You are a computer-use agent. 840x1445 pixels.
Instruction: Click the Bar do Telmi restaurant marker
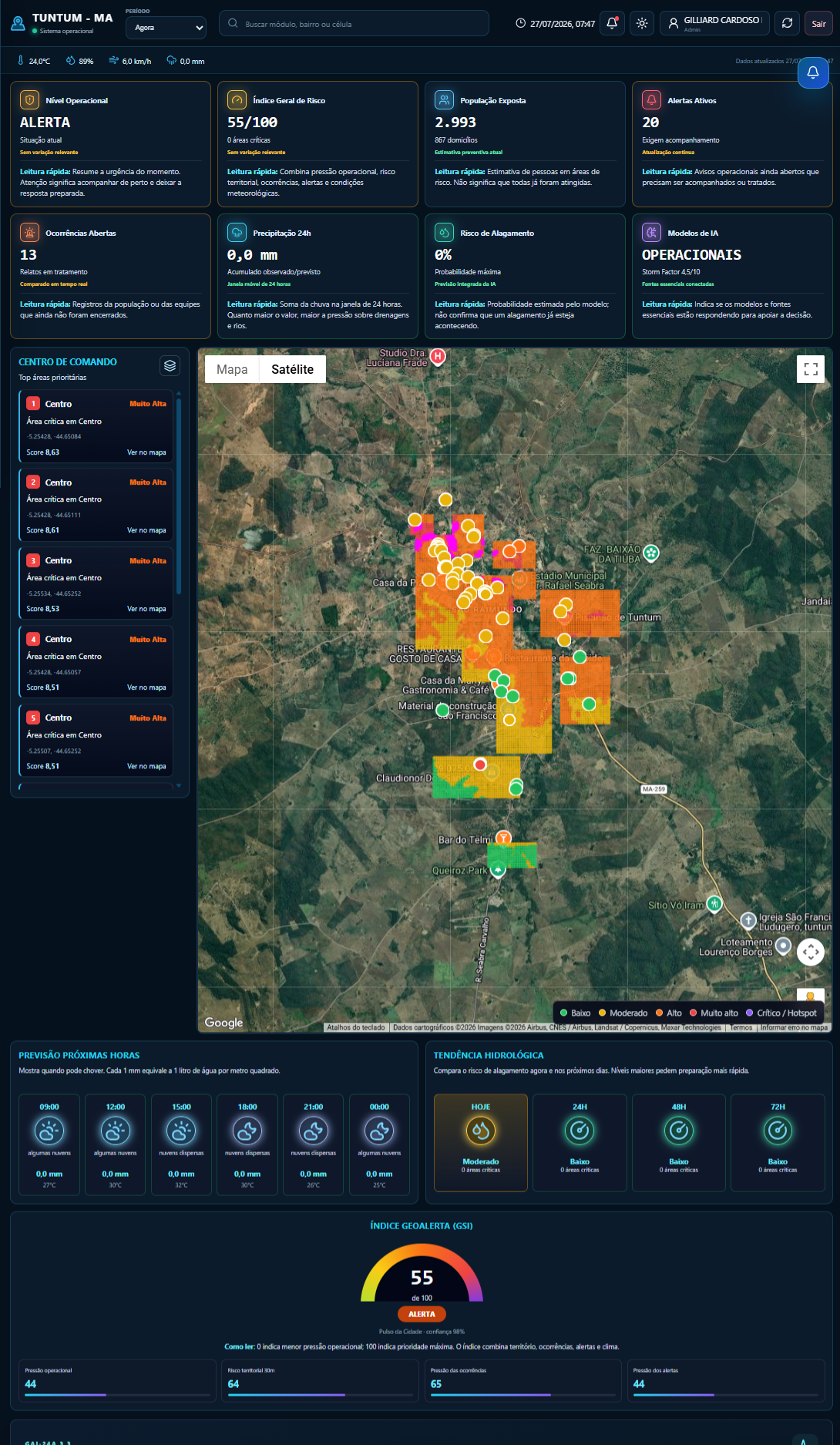[503, 838]
